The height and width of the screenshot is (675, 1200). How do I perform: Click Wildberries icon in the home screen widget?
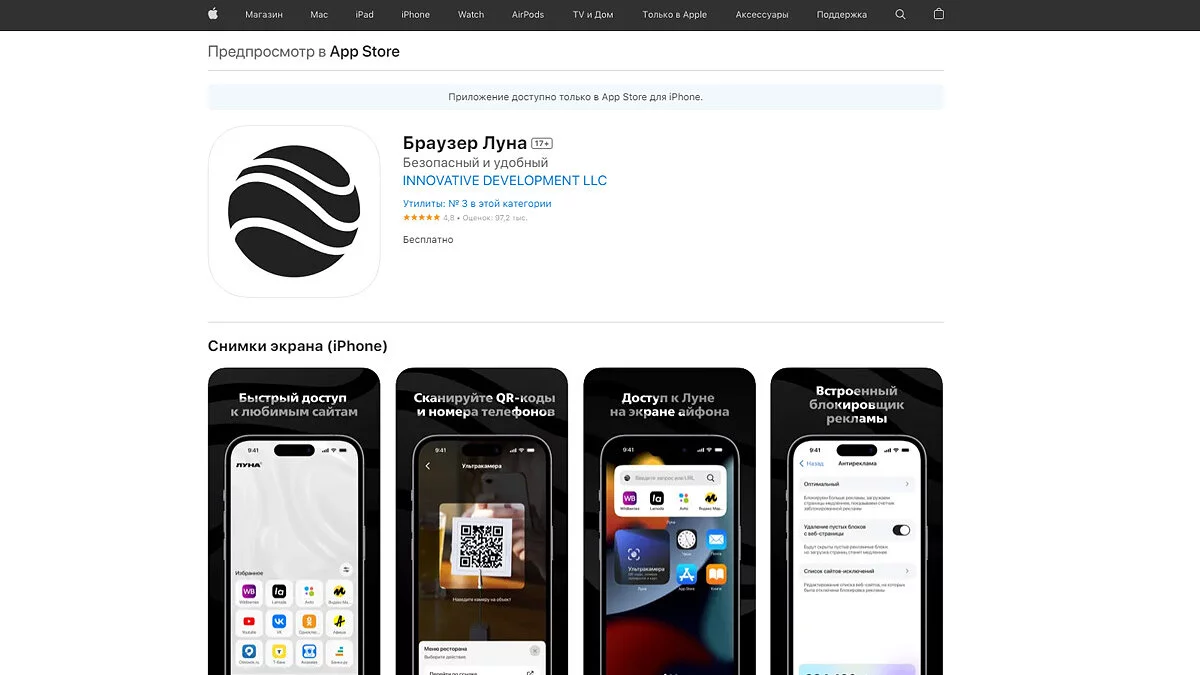pos(630,498)
